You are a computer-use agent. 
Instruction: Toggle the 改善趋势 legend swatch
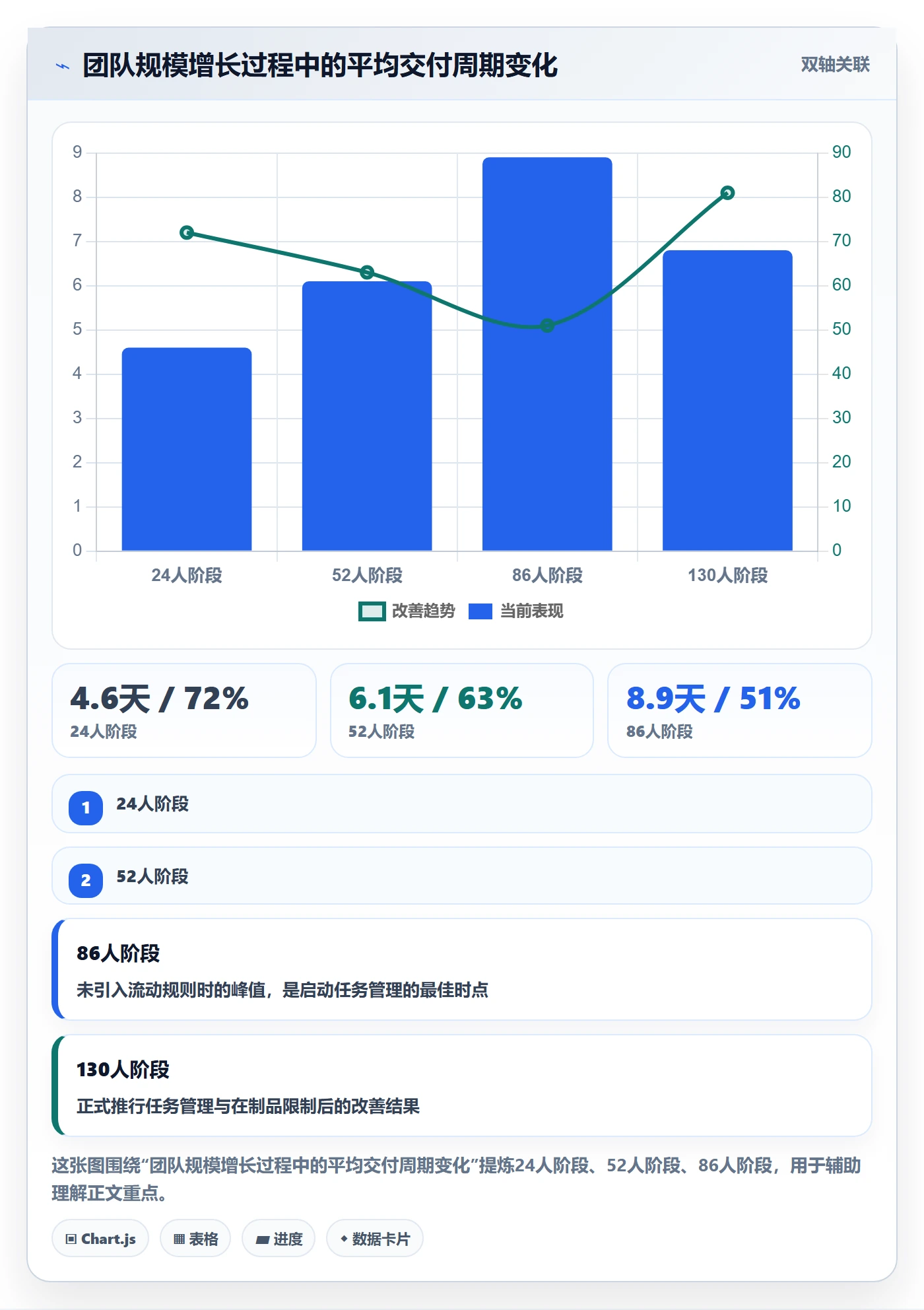372,611
